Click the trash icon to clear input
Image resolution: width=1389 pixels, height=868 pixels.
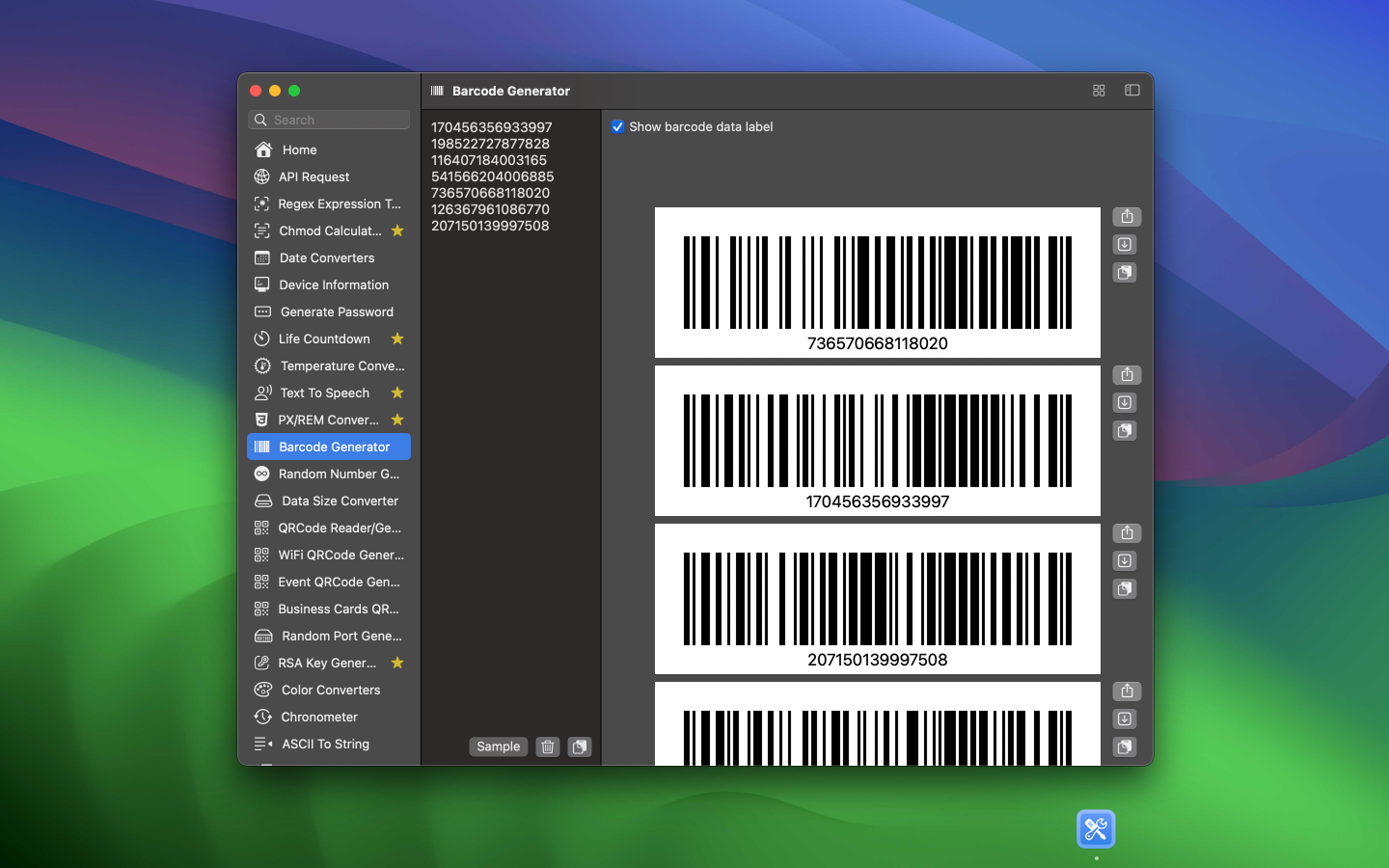coord(548,746)
